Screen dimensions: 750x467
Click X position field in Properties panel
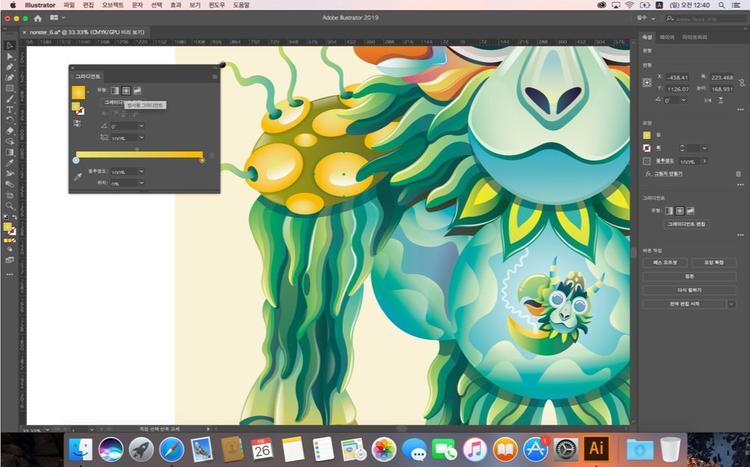[x=677, y=78]
